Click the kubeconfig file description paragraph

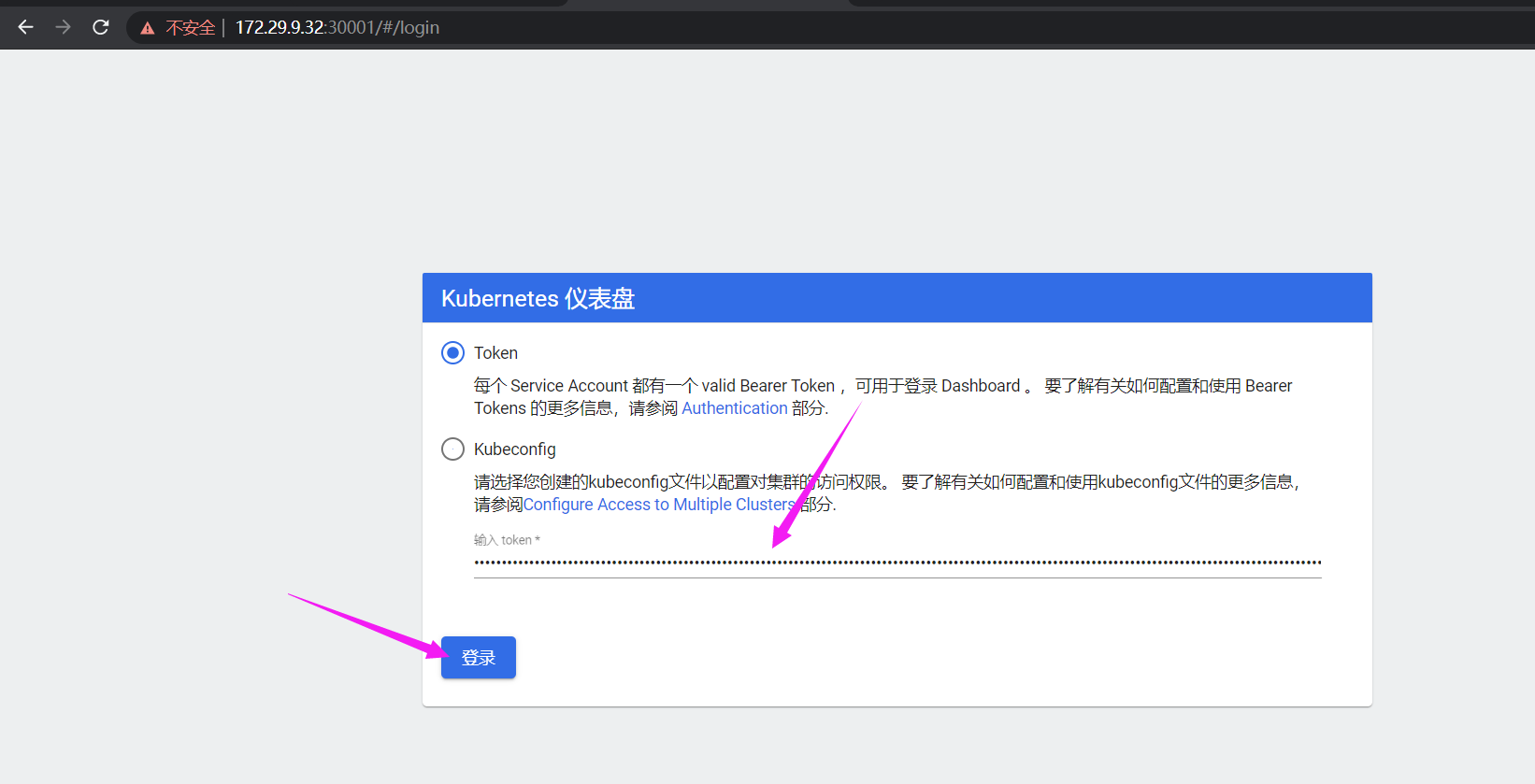[x=886, y=493]
